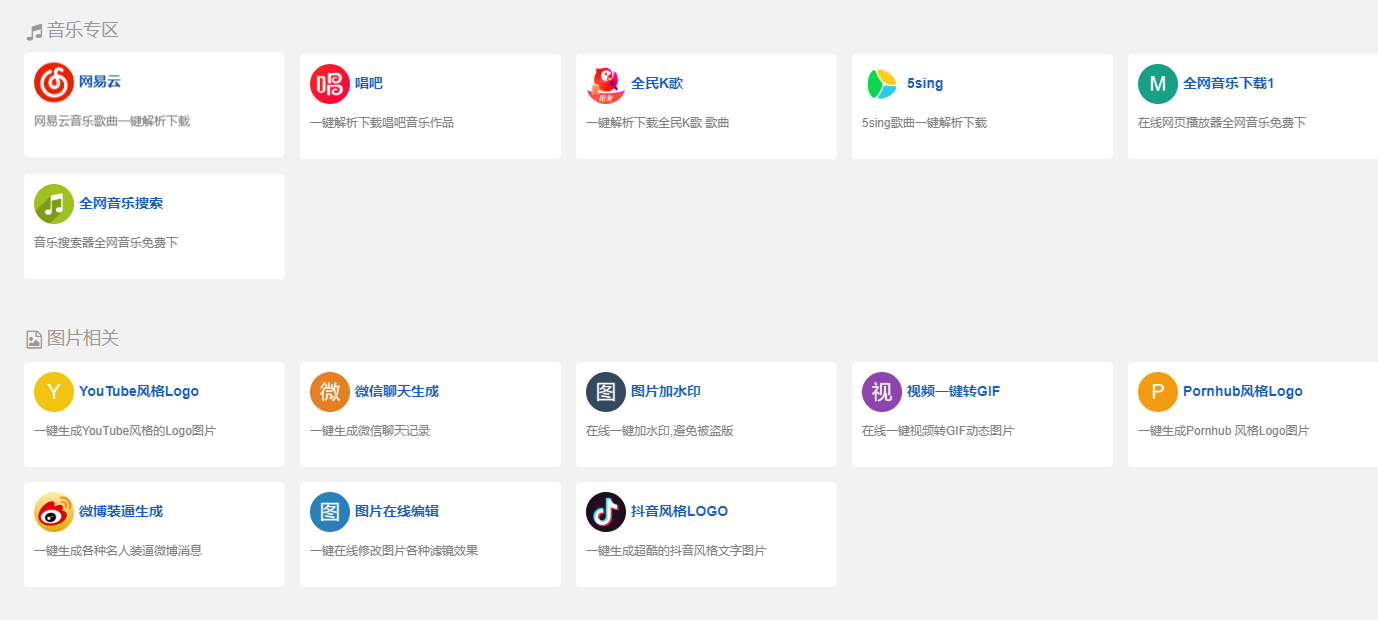Click the 网易云 red music logo icon
The width and height of the screenshot is (1378, 620).
point(54,82)
